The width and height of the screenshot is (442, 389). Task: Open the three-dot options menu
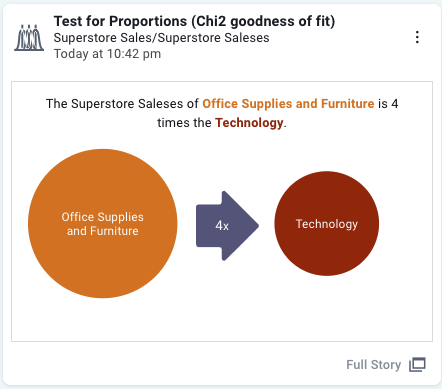pos(417,37)
